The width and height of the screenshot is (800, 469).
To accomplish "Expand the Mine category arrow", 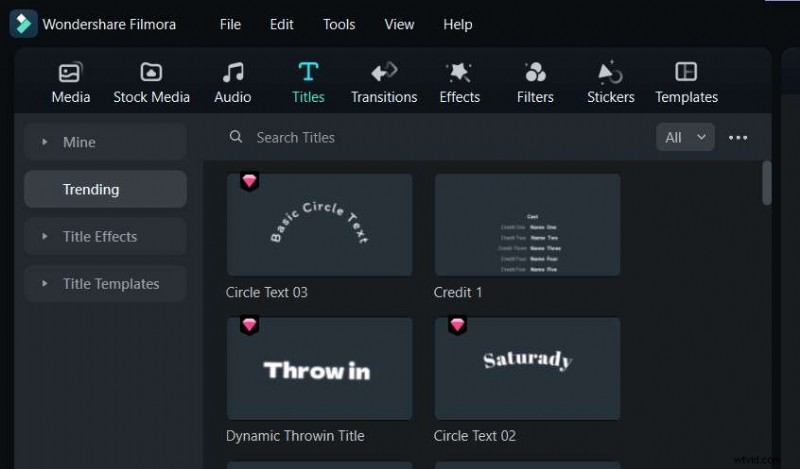I will [x=44, y=142].
